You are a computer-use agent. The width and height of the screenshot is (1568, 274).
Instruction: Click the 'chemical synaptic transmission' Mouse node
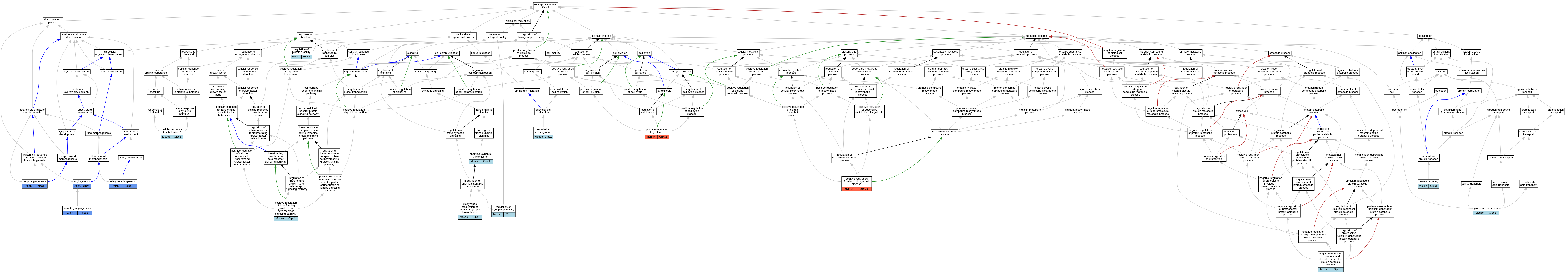tap(480, 158)
